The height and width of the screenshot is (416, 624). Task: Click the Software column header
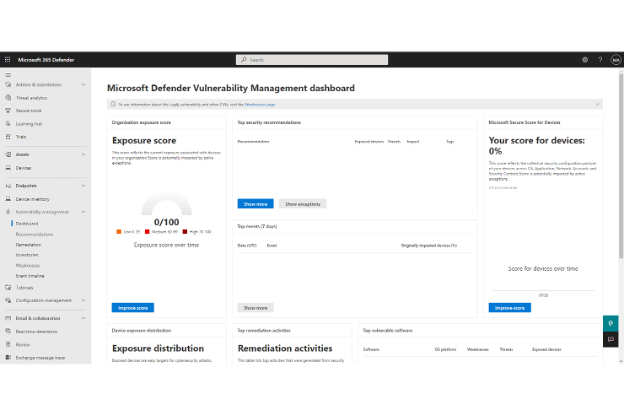point(371,350)
